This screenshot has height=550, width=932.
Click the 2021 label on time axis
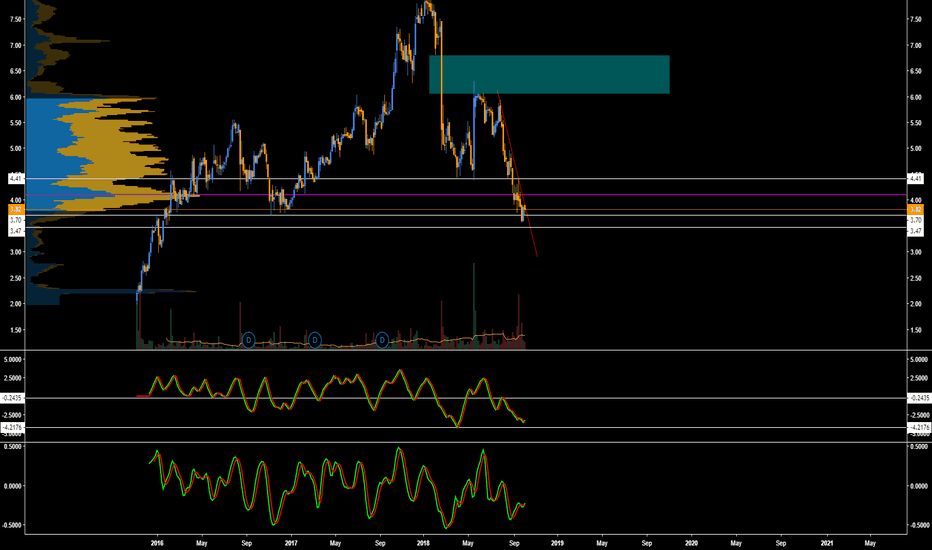pyautogui.click(x=826, y=543)
